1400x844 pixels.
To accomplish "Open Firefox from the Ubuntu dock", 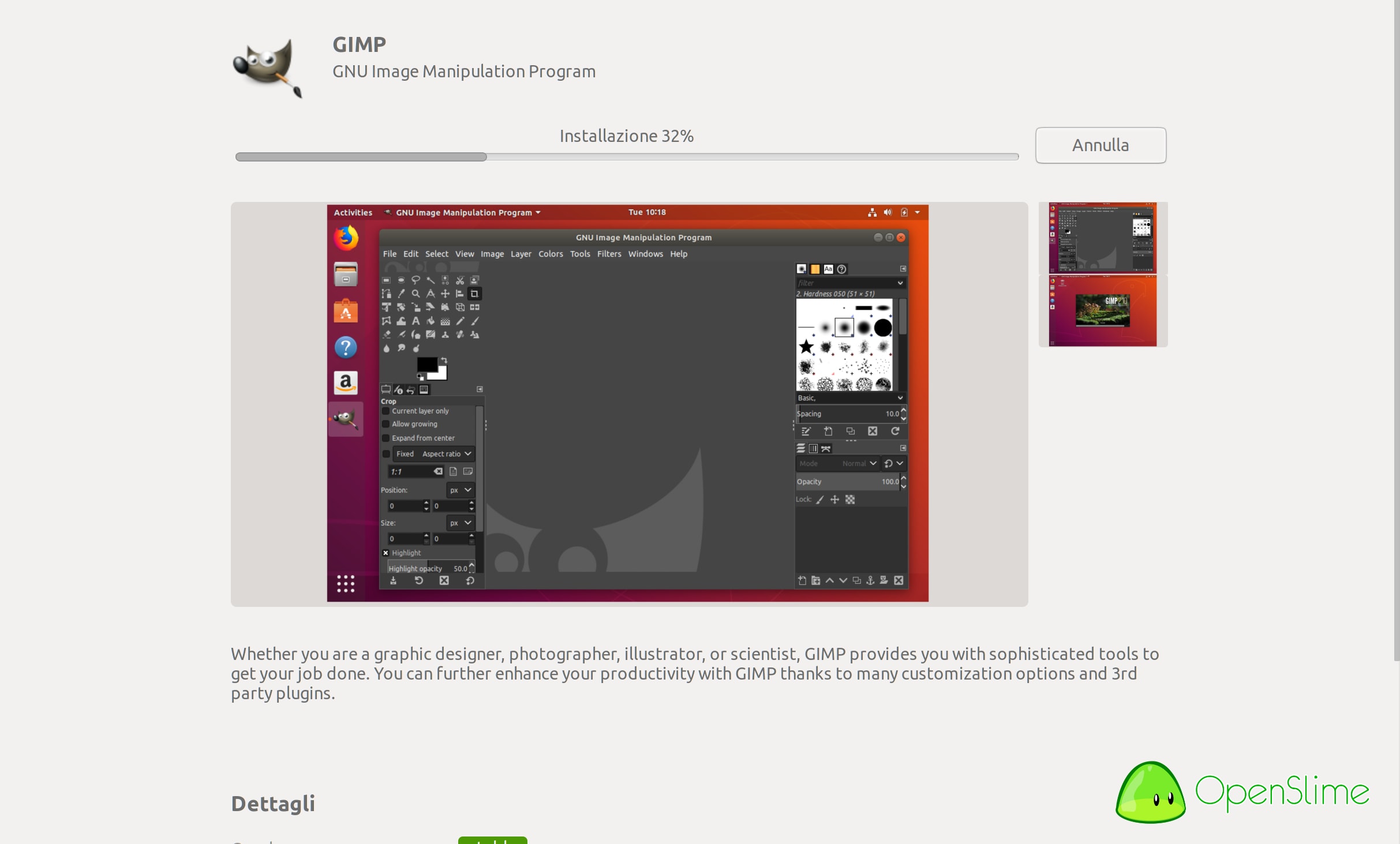I will tap(346, 238).
